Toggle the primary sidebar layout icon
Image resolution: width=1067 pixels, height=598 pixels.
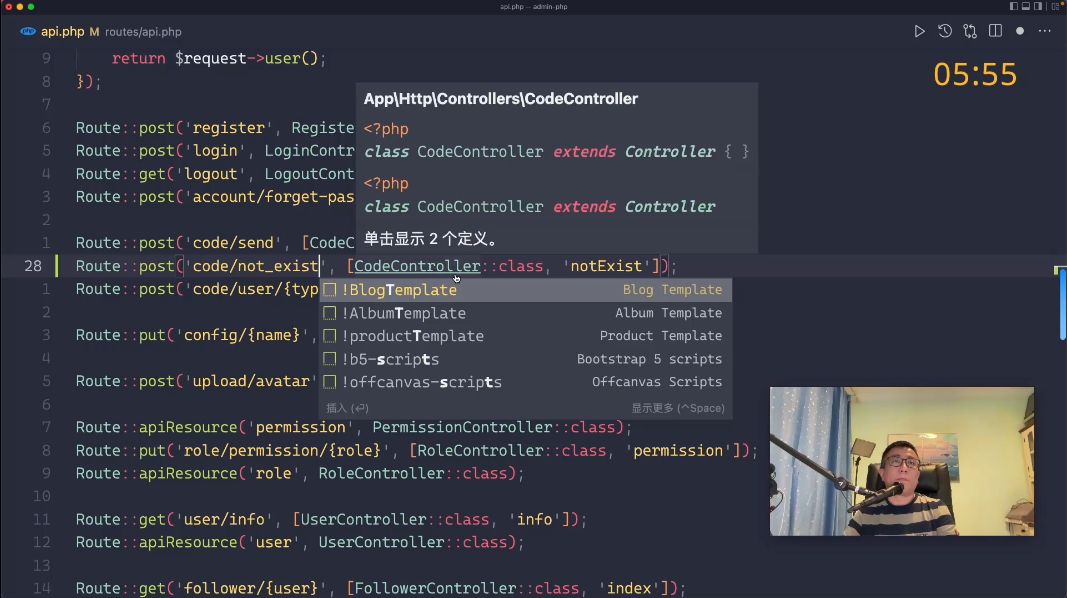(x=1014, y=6)
